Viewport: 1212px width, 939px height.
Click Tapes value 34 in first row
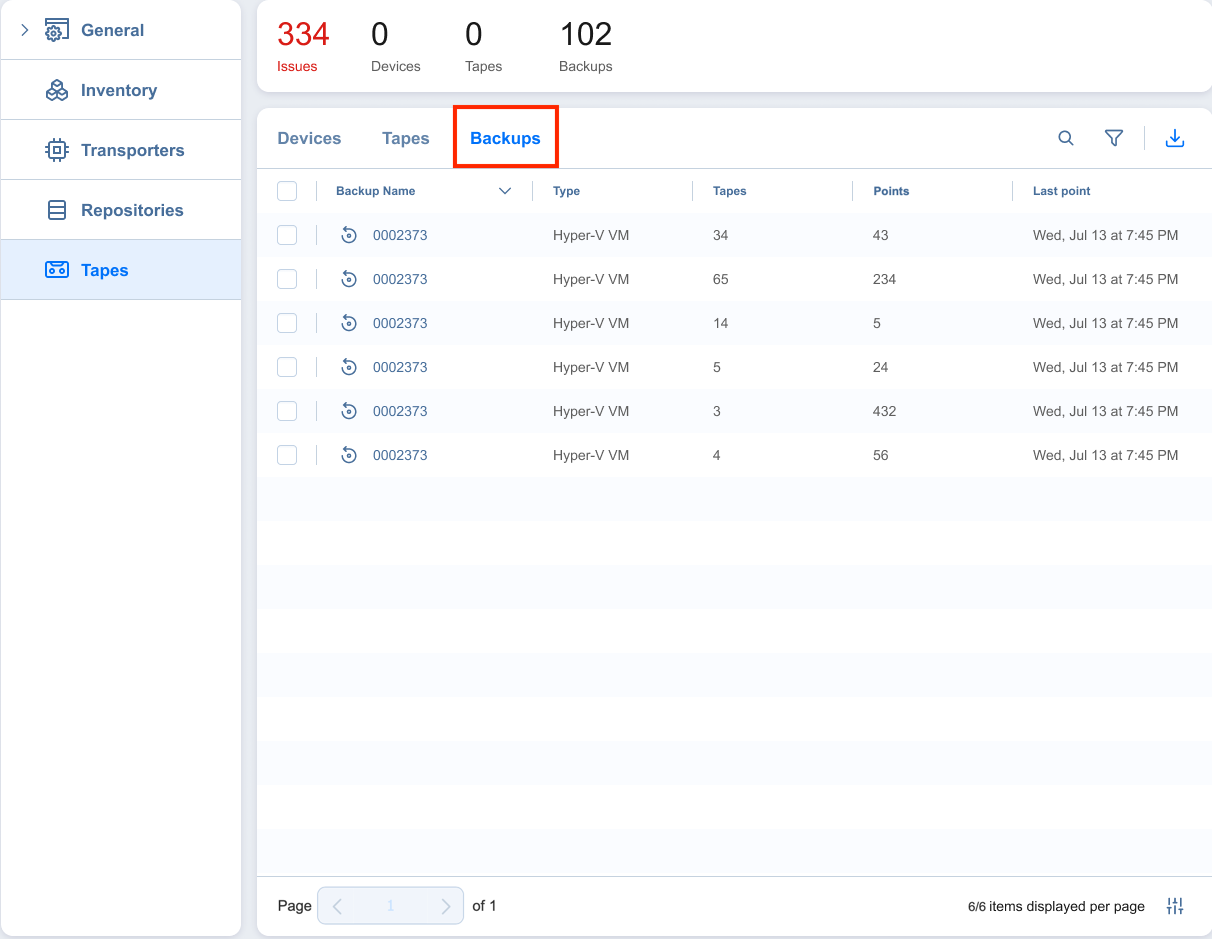coord(721,235)
